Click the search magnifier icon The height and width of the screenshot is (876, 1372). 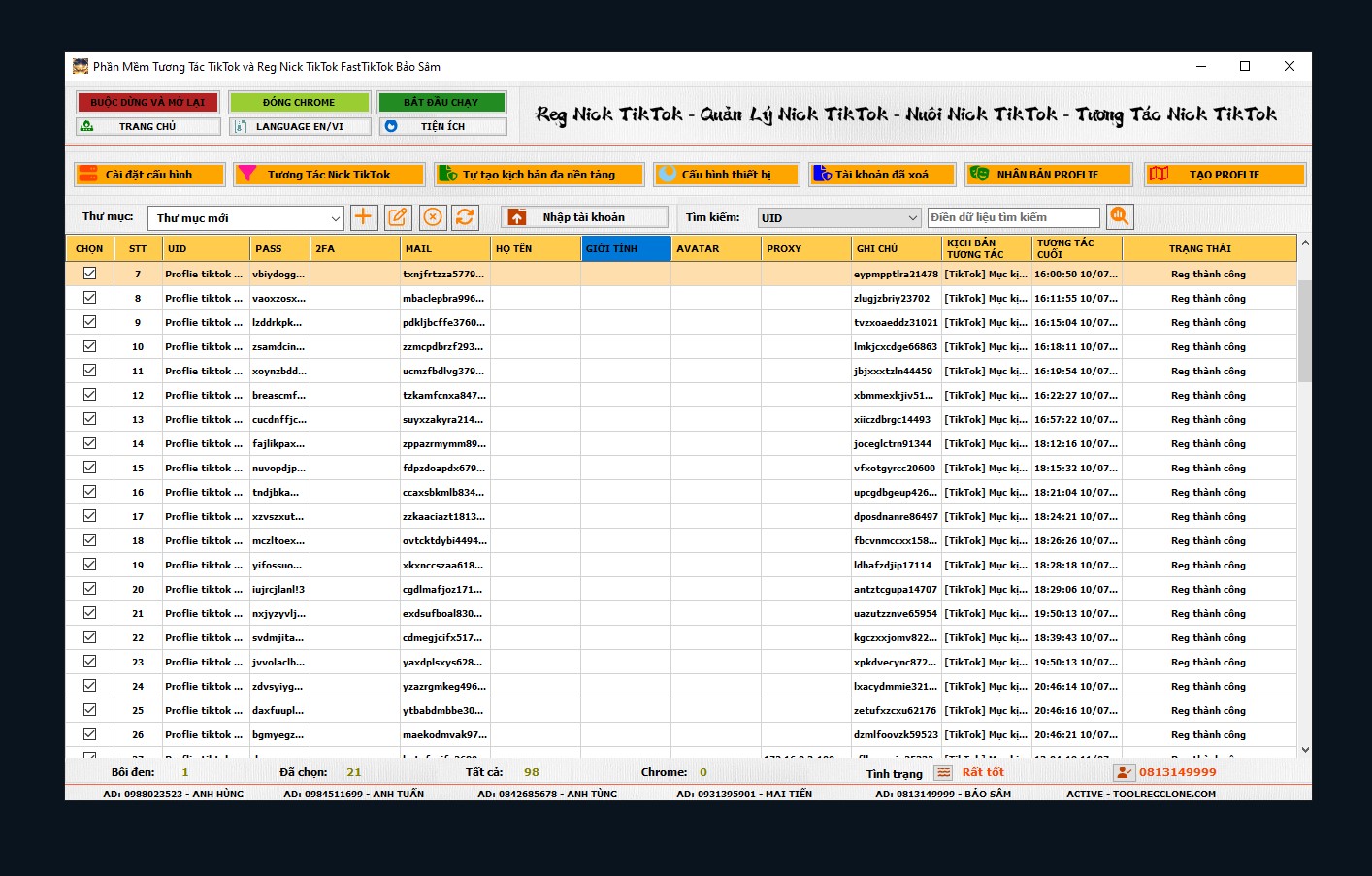pyautogui.click(x=1120, y=216)
